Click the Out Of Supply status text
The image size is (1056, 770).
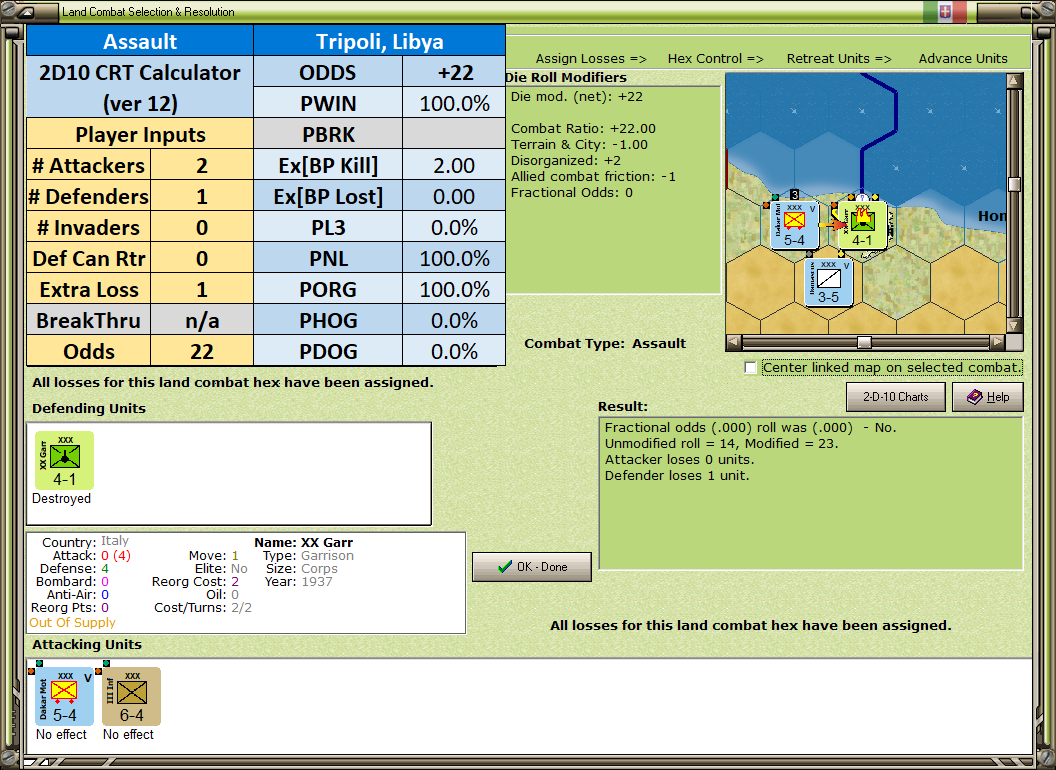click(72, 622)
